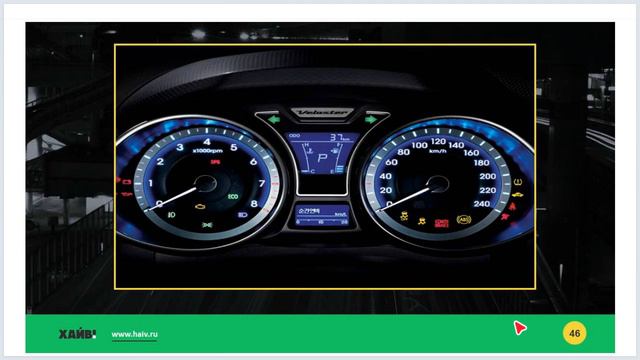
Task: Click the 37 km range readout
Action: (340, 138)
